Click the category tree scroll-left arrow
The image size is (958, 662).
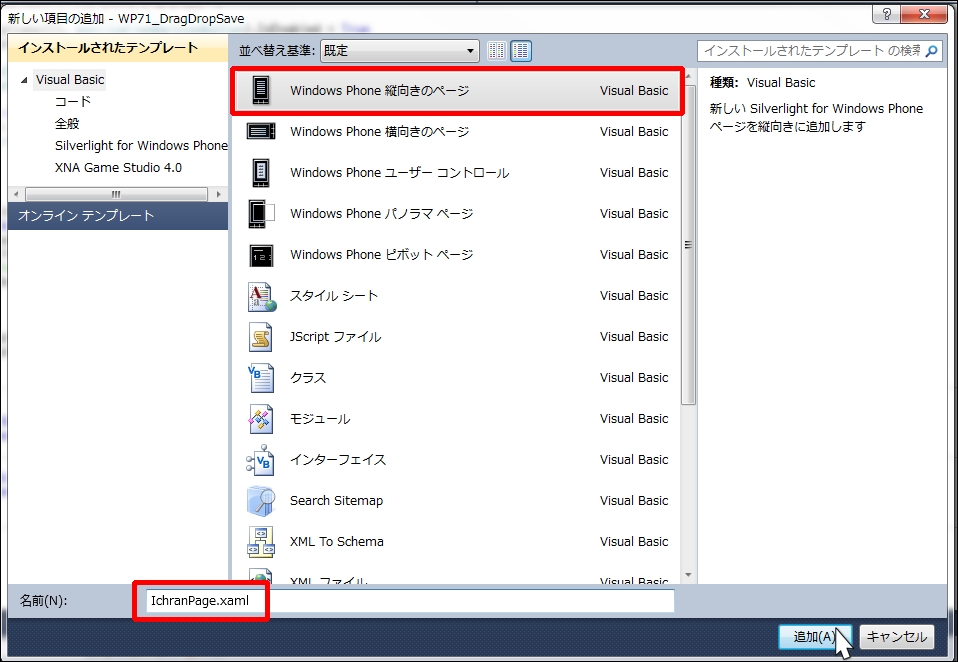point(15,194)
